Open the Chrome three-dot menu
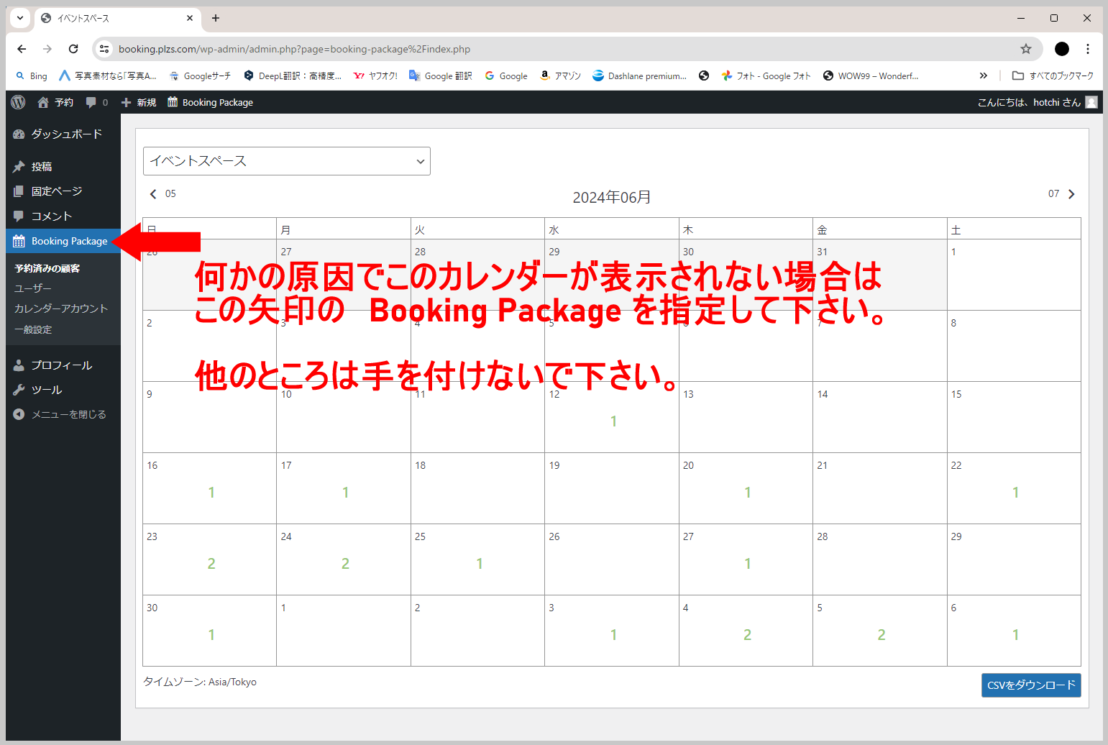Viewport: 1108px width, 745px height. (1087, 48)
